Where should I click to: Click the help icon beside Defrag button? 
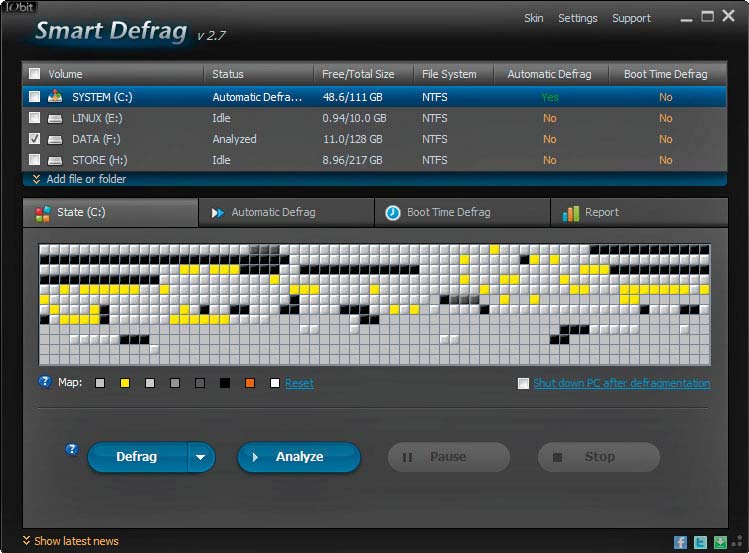72,449
